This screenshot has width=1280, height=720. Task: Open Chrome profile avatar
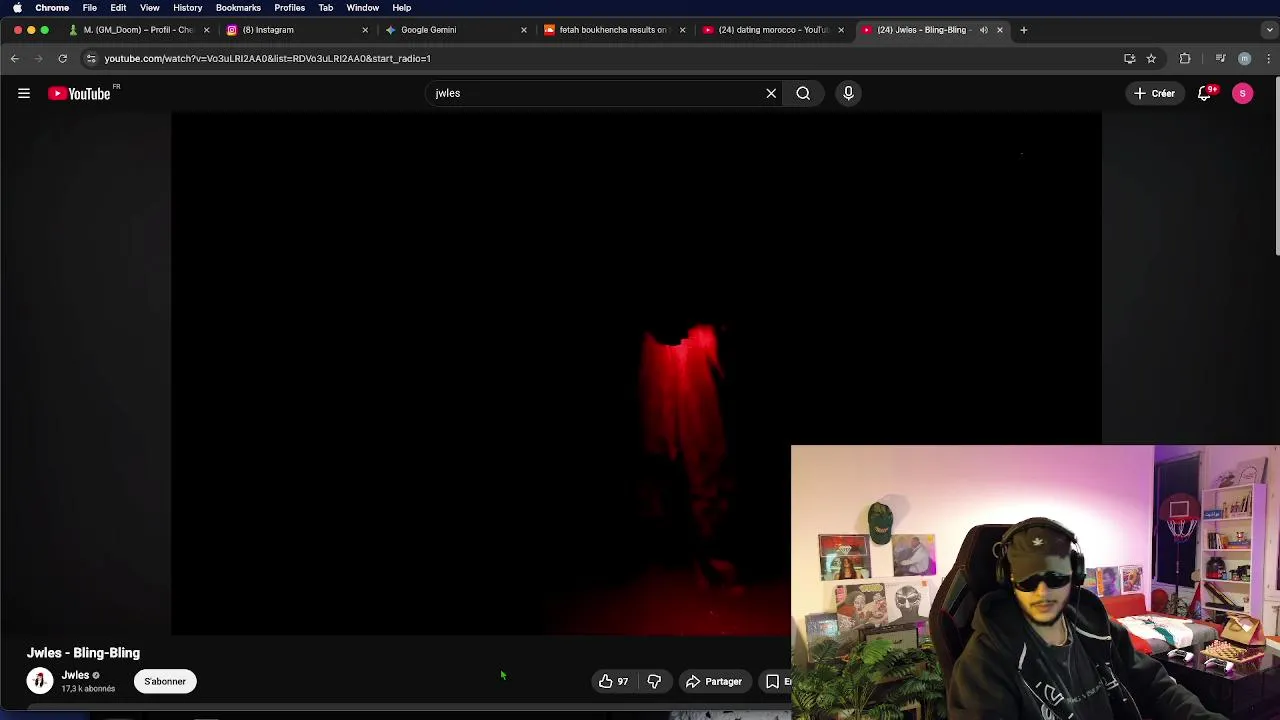point(1244,58)
